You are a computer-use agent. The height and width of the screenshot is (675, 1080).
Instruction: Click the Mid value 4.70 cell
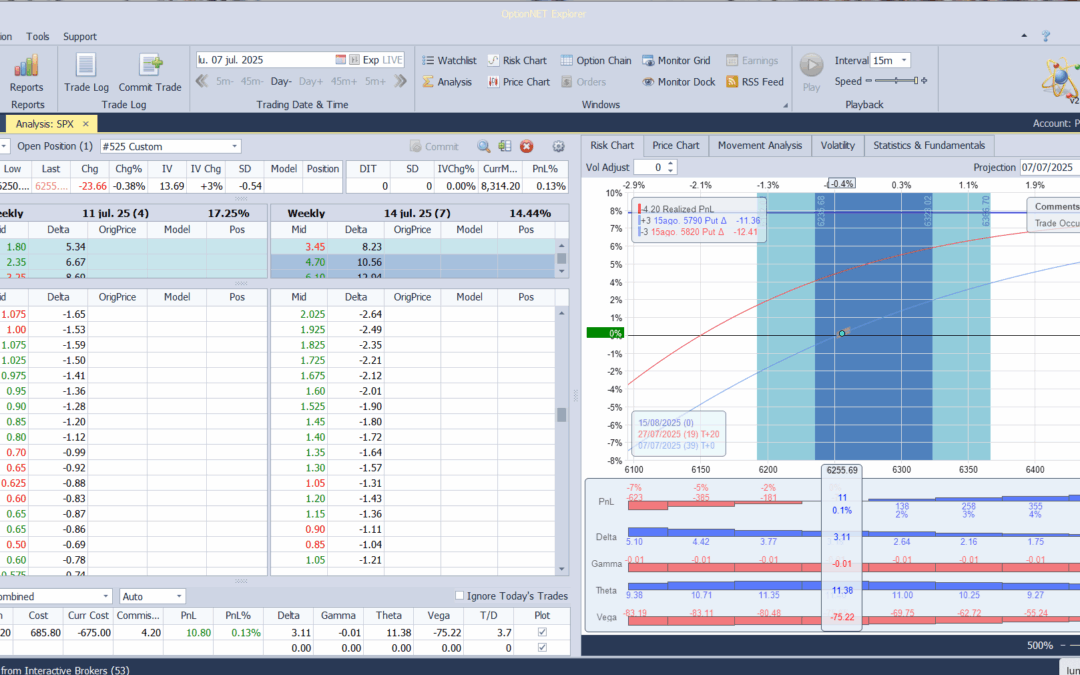click(299, 262)
